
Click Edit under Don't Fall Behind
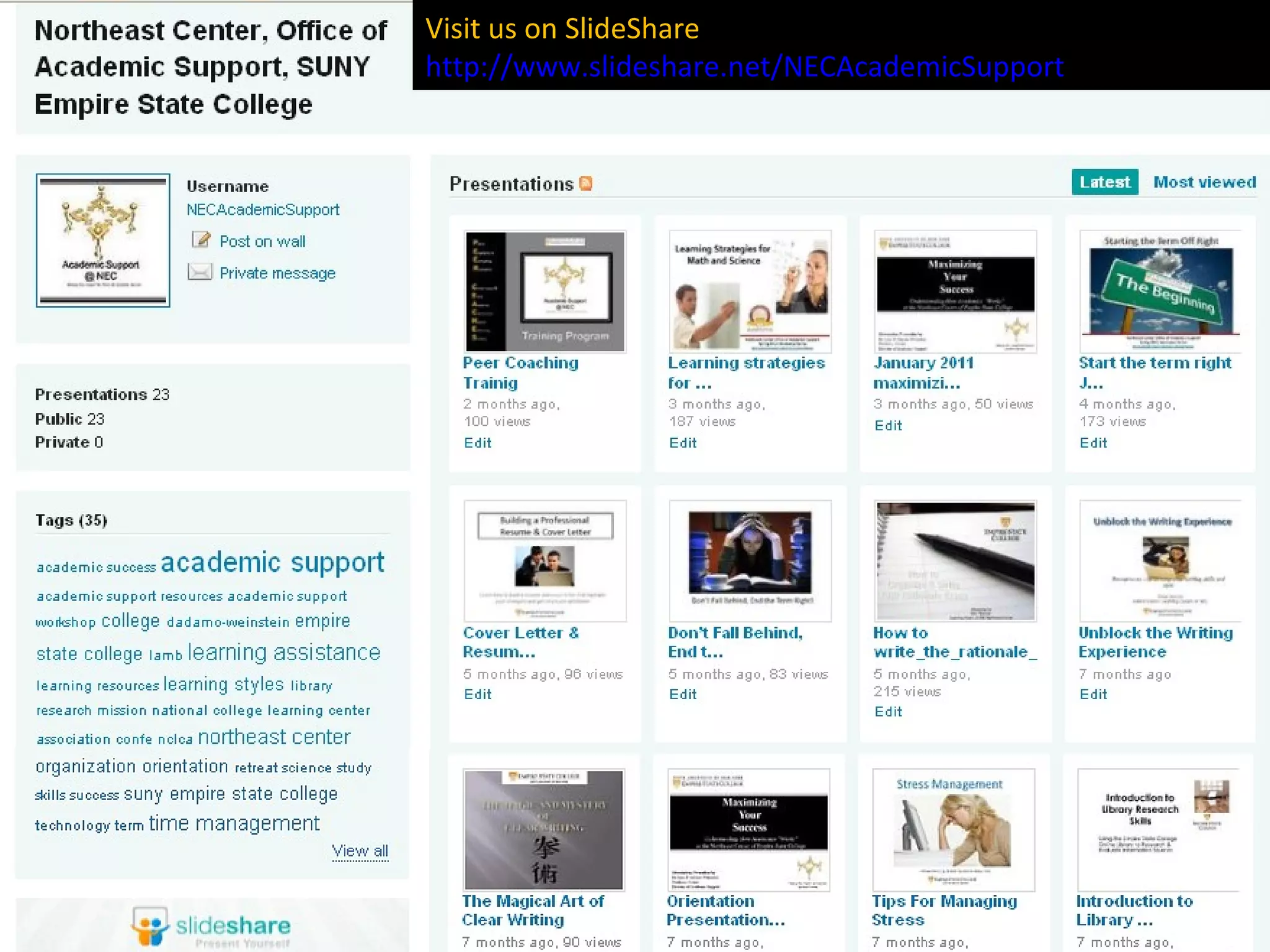pos(683,695)
